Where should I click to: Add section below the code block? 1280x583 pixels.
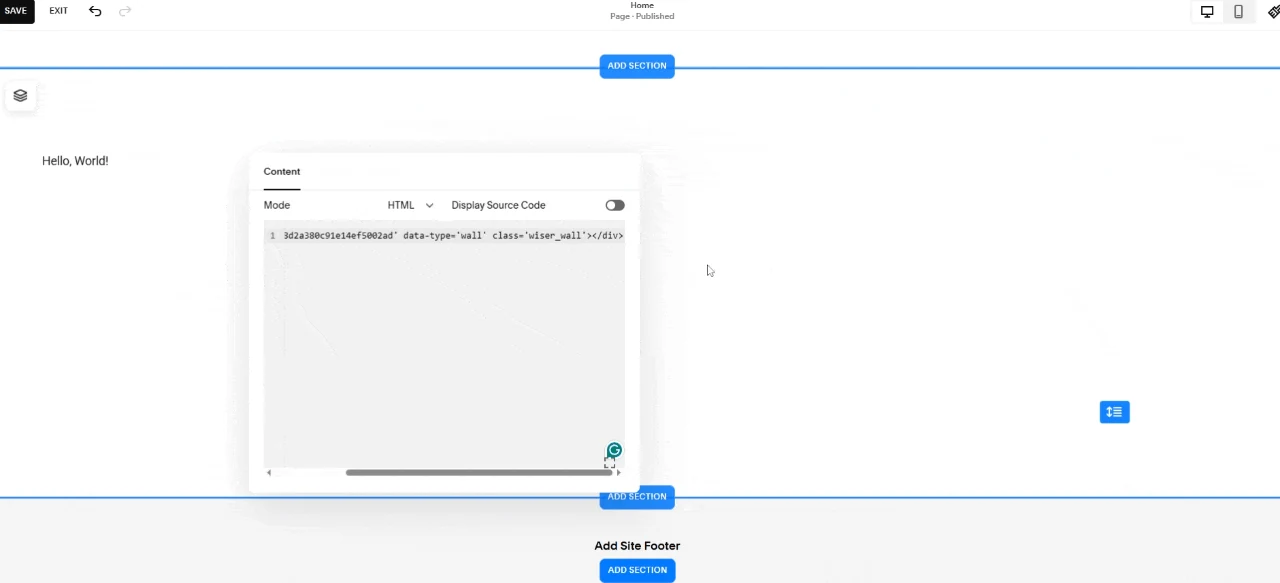[x=637, y=497]
